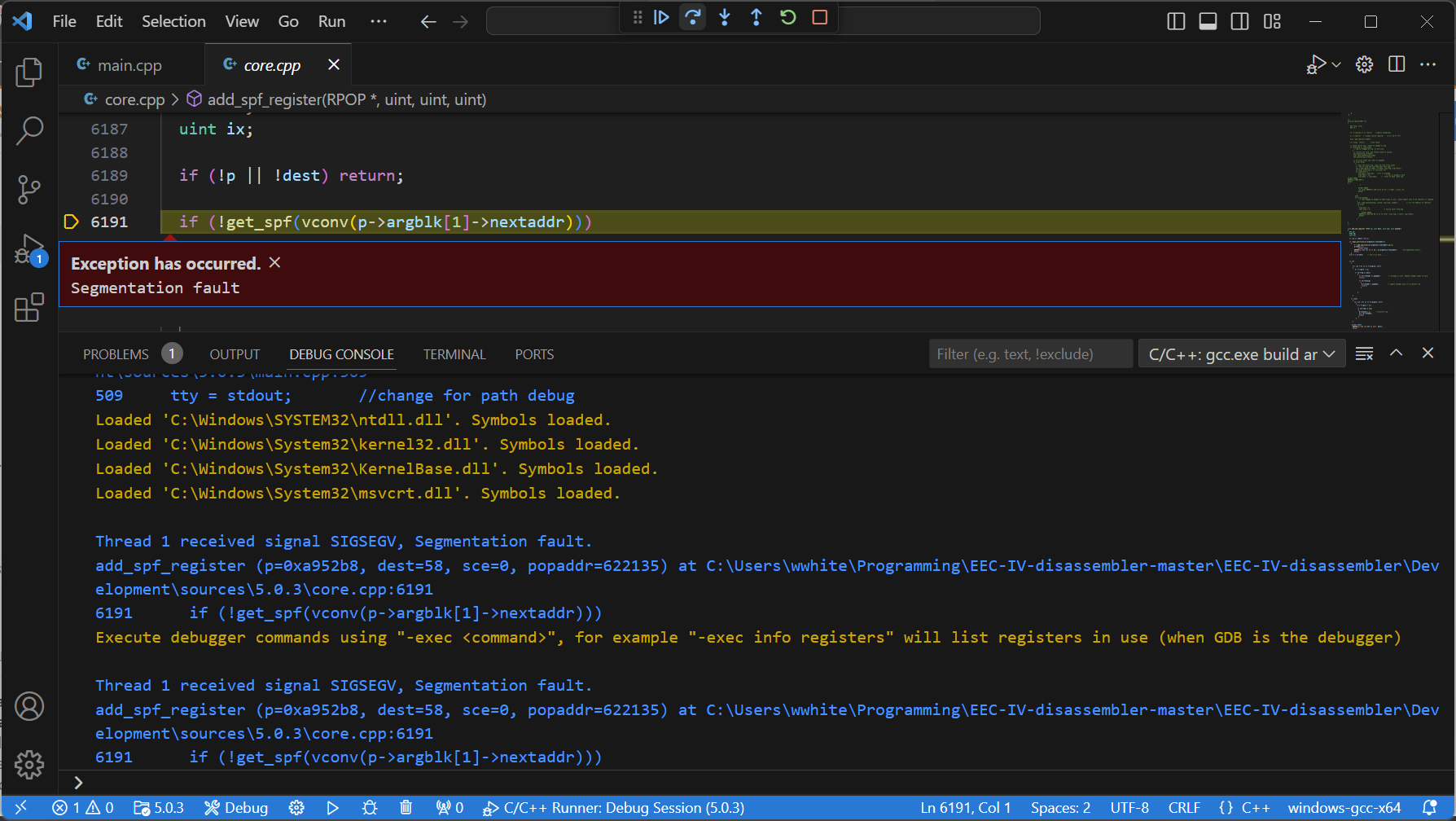Viewport: 1456px width, 821px height.
Task: Open the Search view in the activity bar
Action: tap(29, 130)
